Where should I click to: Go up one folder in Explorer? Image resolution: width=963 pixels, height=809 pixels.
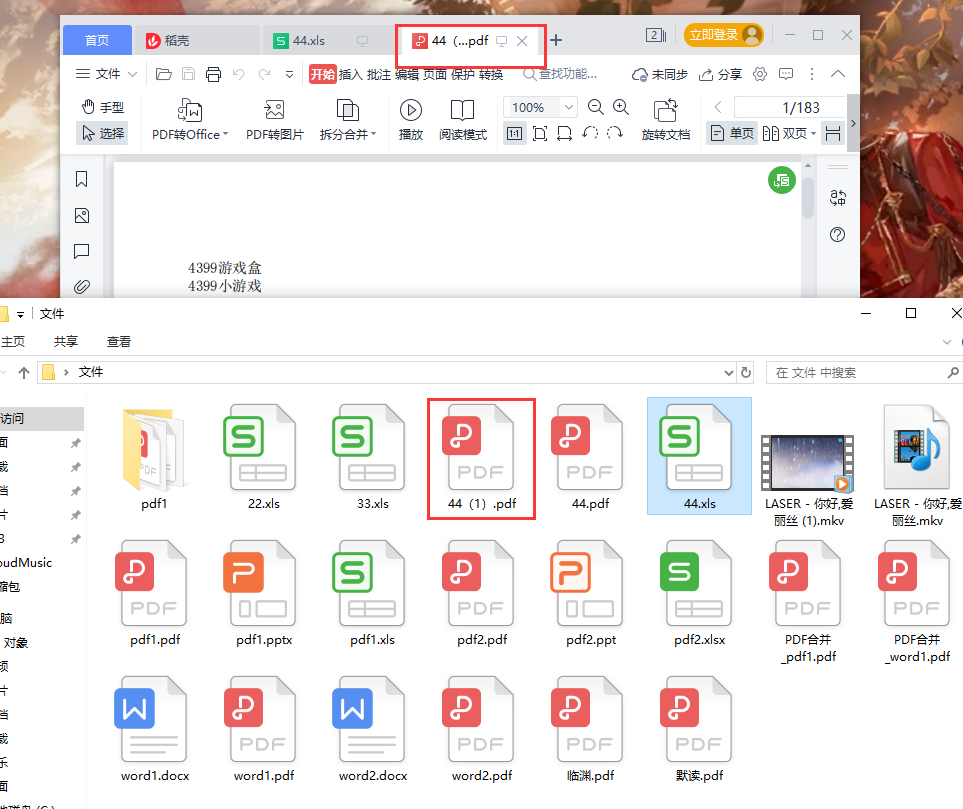[x=24, y=372]
